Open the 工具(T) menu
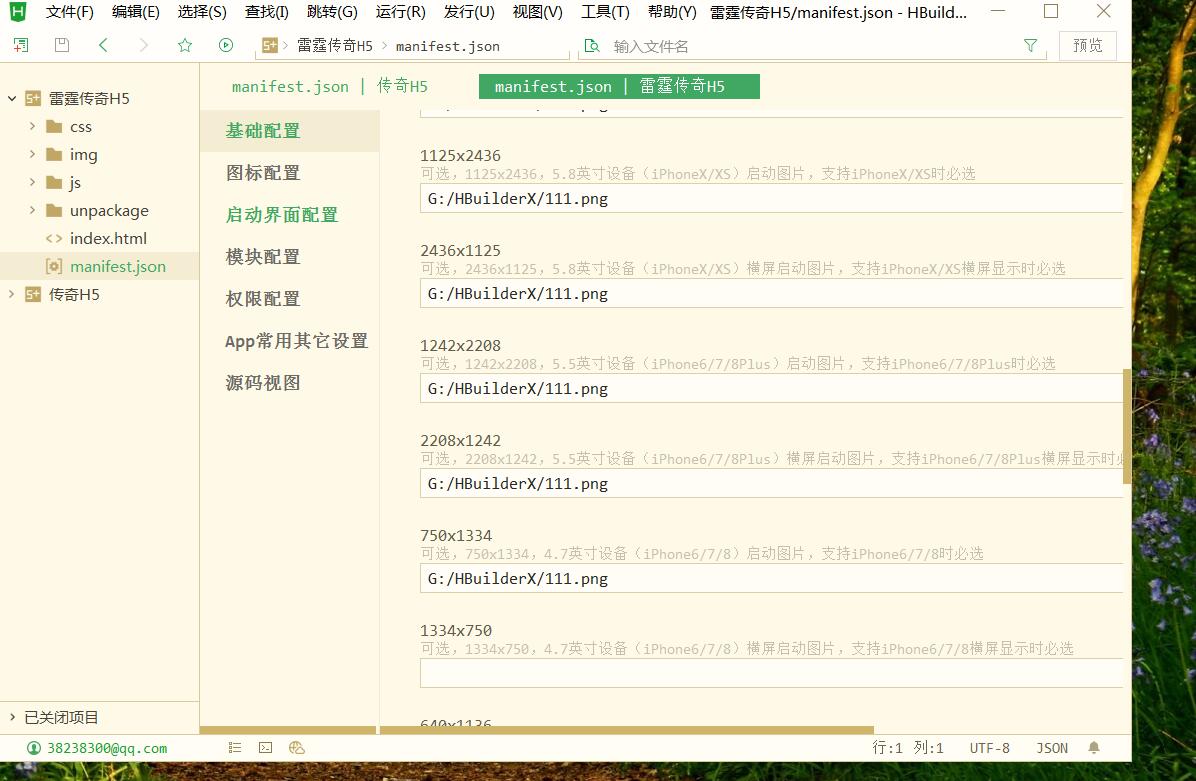The image size is (1196, 781). click(x=605, y=12)
